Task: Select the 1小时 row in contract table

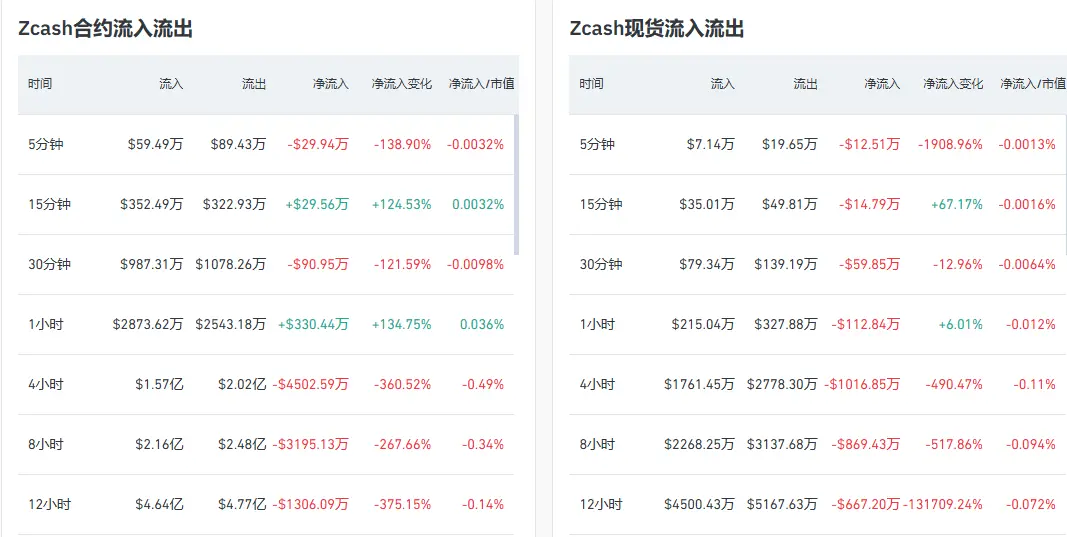Action: click(x=266, y=324)
